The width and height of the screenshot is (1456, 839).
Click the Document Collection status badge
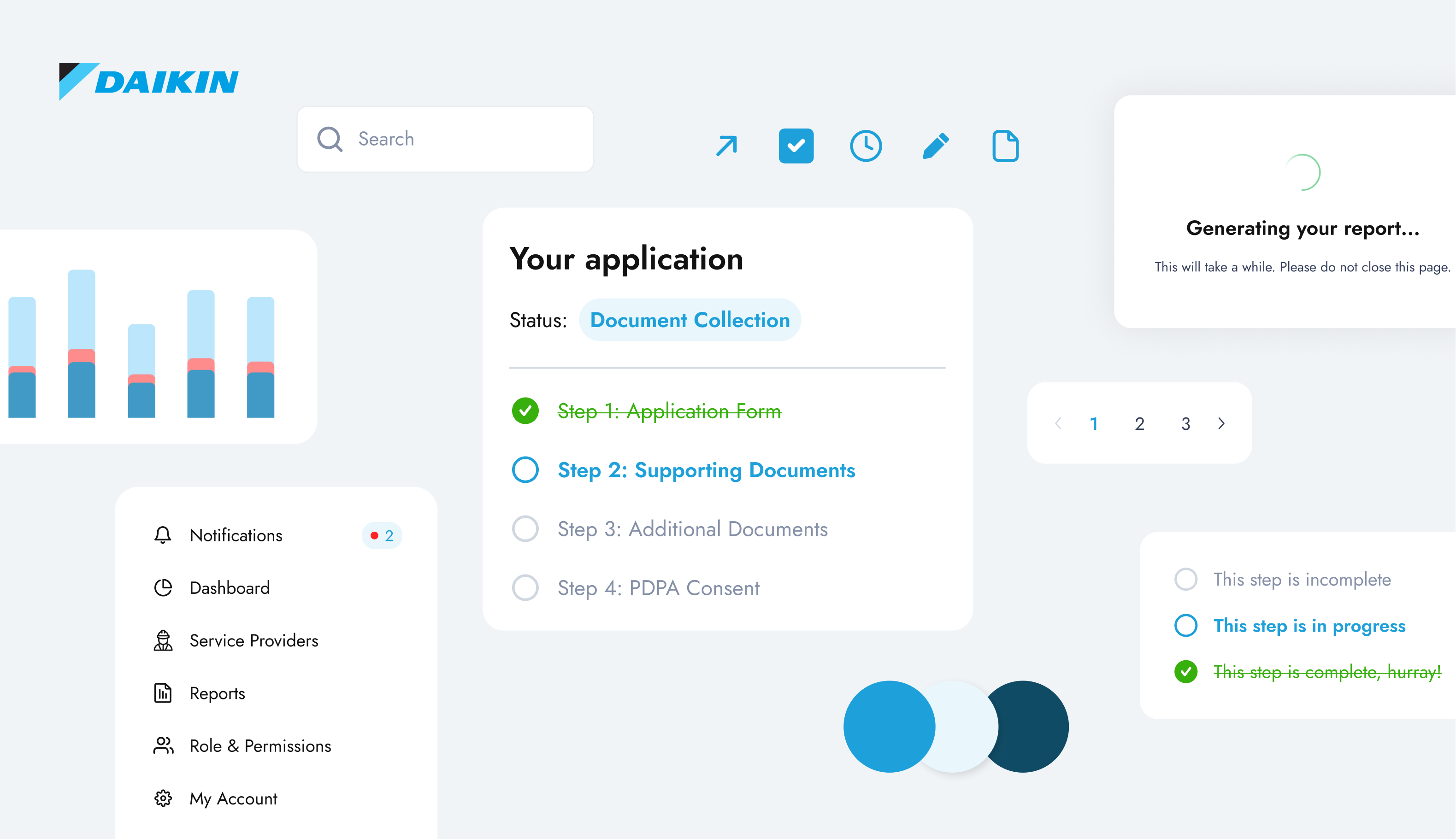coord(690,320)
